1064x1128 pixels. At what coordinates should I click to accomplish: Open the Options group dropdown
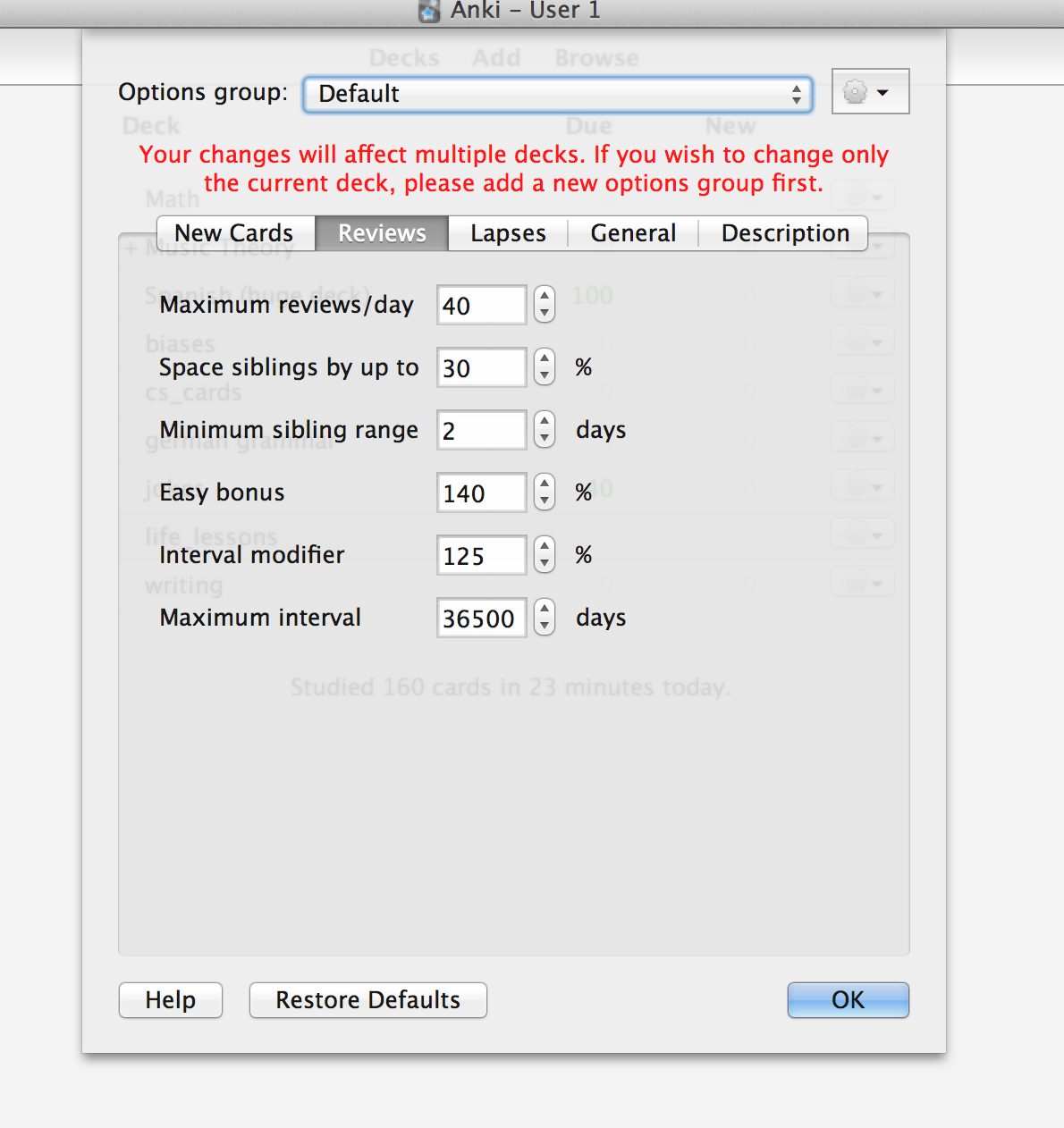[x=556, y=94]
